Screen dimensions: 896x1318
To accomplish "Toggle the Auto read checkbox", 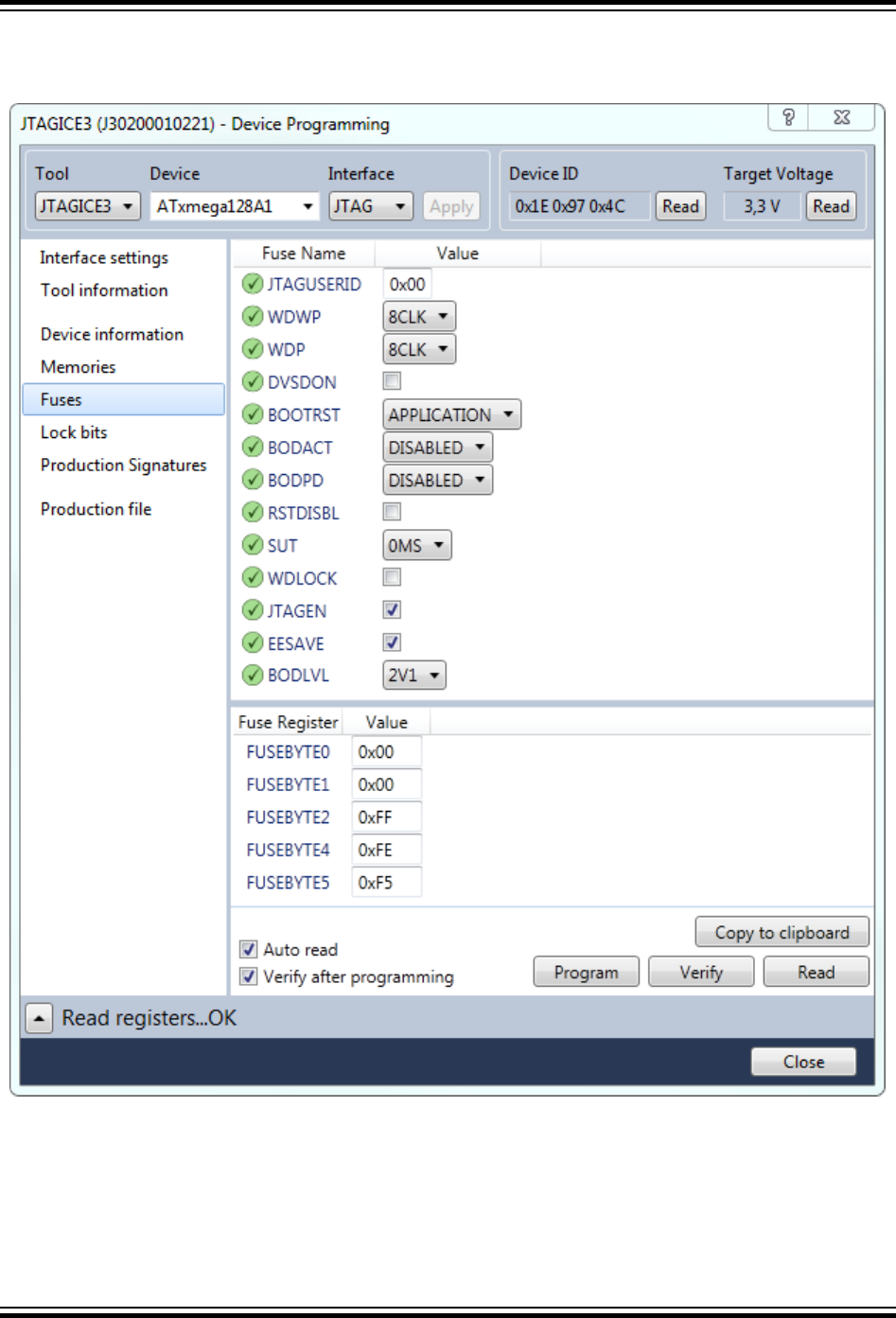I will (249, 949).
